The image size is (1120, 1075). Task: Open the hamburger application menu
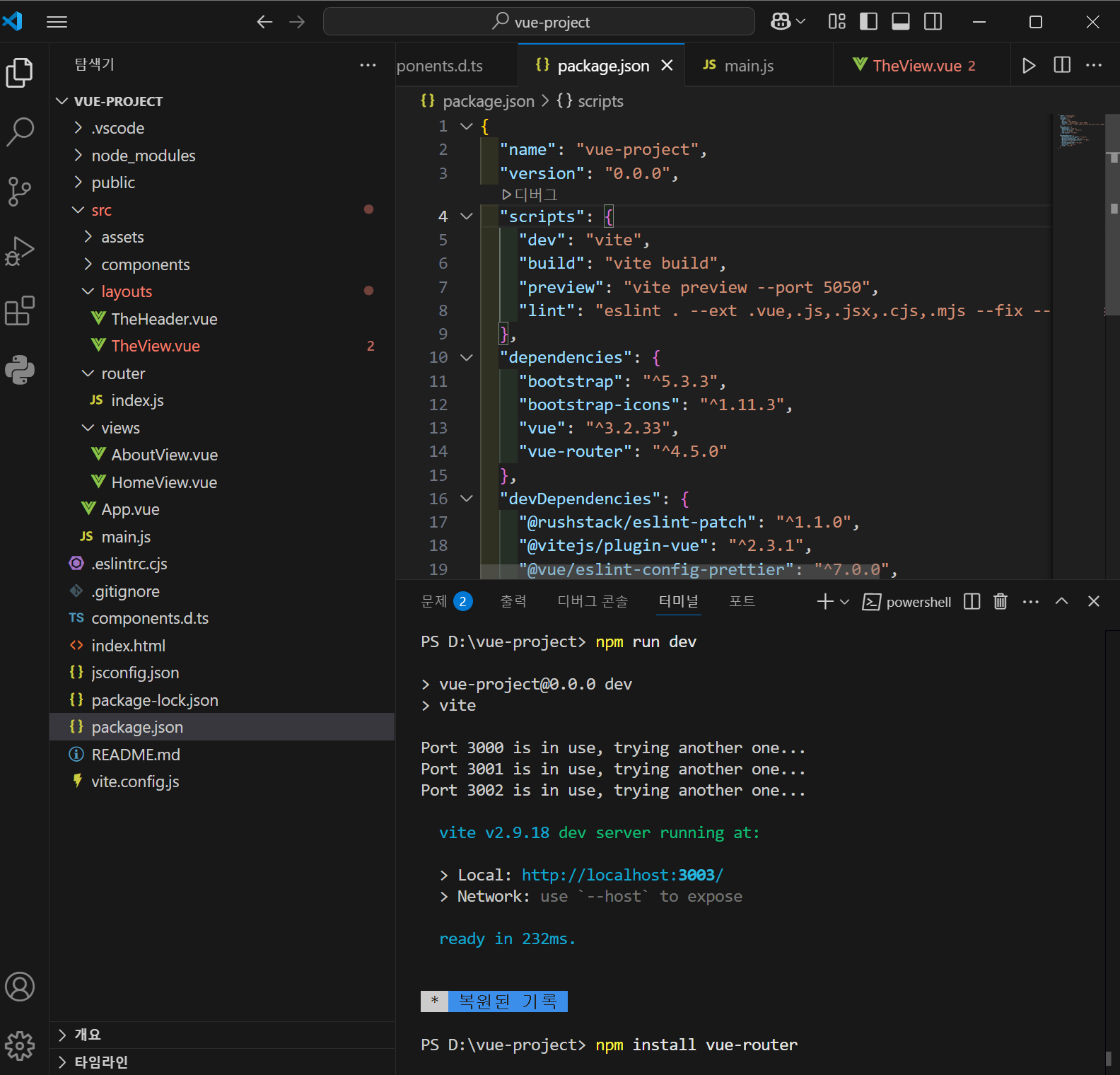point(57,22)
